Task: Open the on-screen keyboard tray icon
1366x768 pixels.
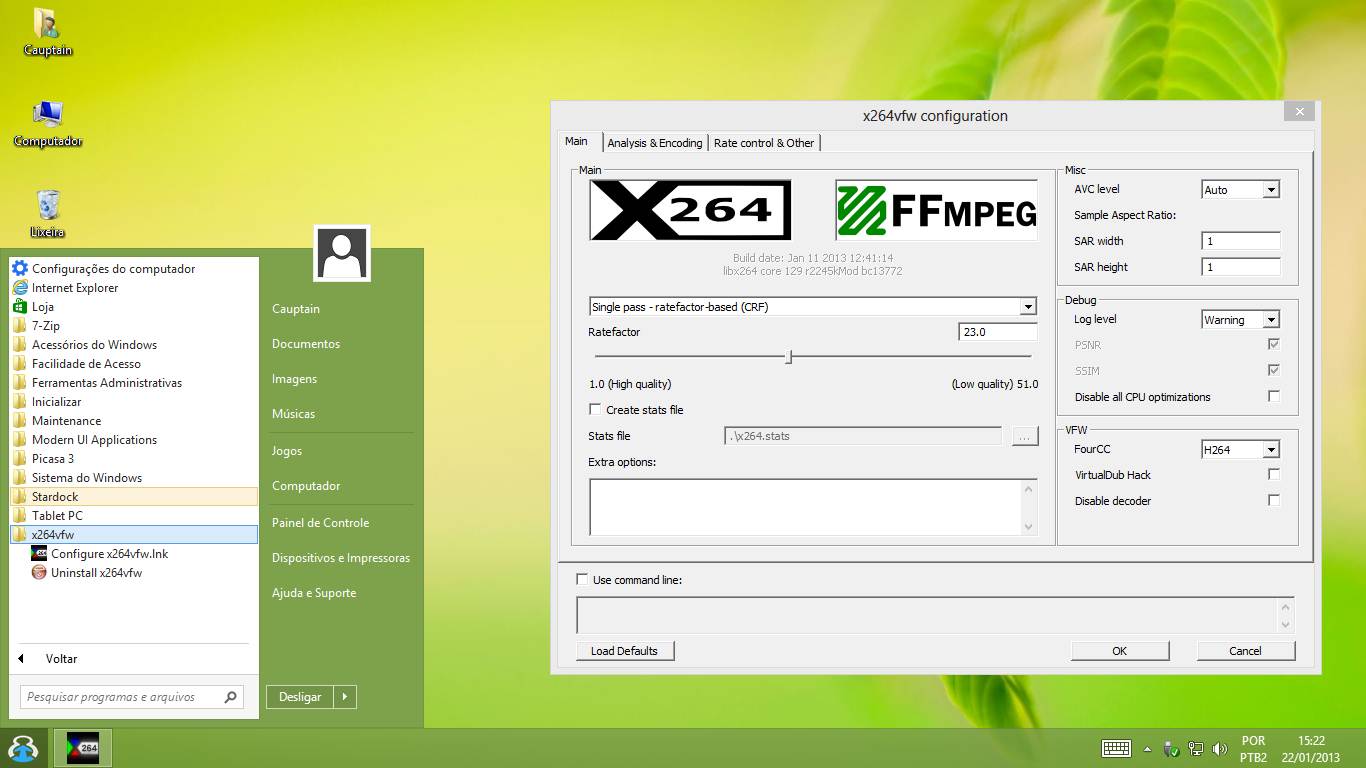Action: point(1116,748)
